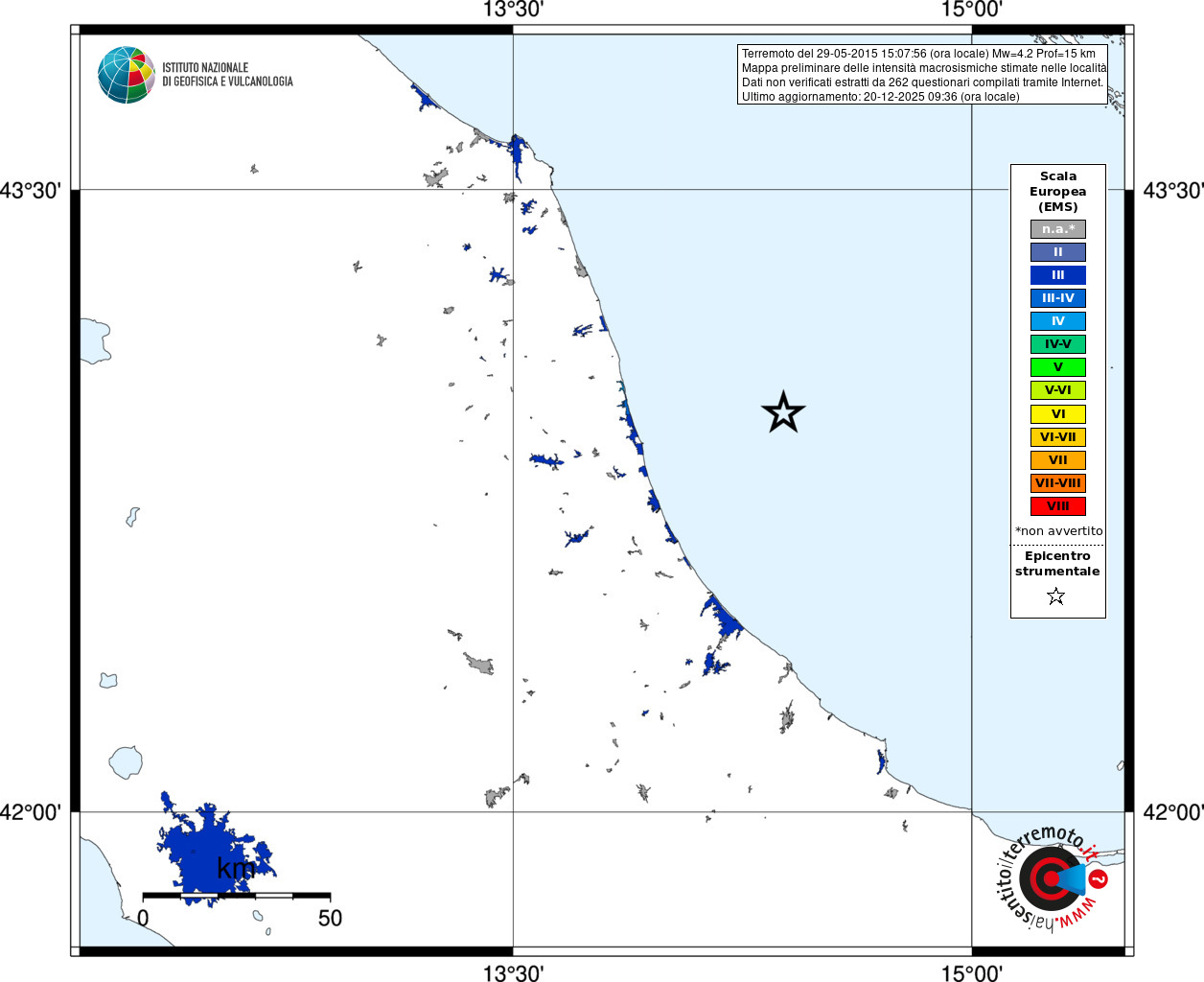
Task: Click 'ISTITUTO NAZIONALE DI GEOFISICA E VULCANOLOGIA' text
Action: point(227,75)
